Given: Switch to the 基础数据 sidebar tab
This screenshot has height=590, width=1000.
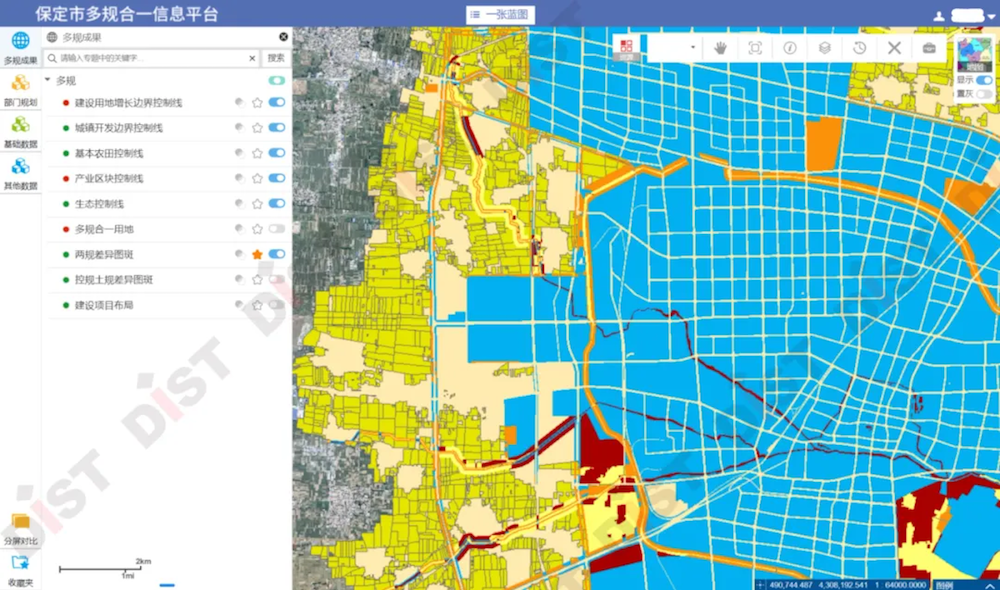Looking at the screenshot, I should click(x=20, y=130).
